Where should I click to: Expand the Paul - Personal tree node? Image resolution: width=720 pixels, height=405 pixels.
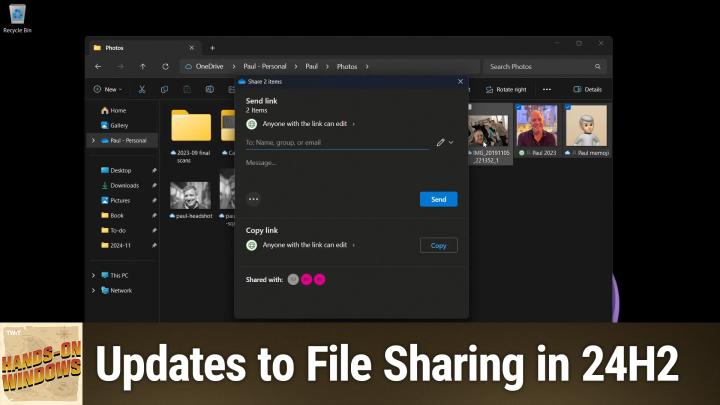click(93, 141)
